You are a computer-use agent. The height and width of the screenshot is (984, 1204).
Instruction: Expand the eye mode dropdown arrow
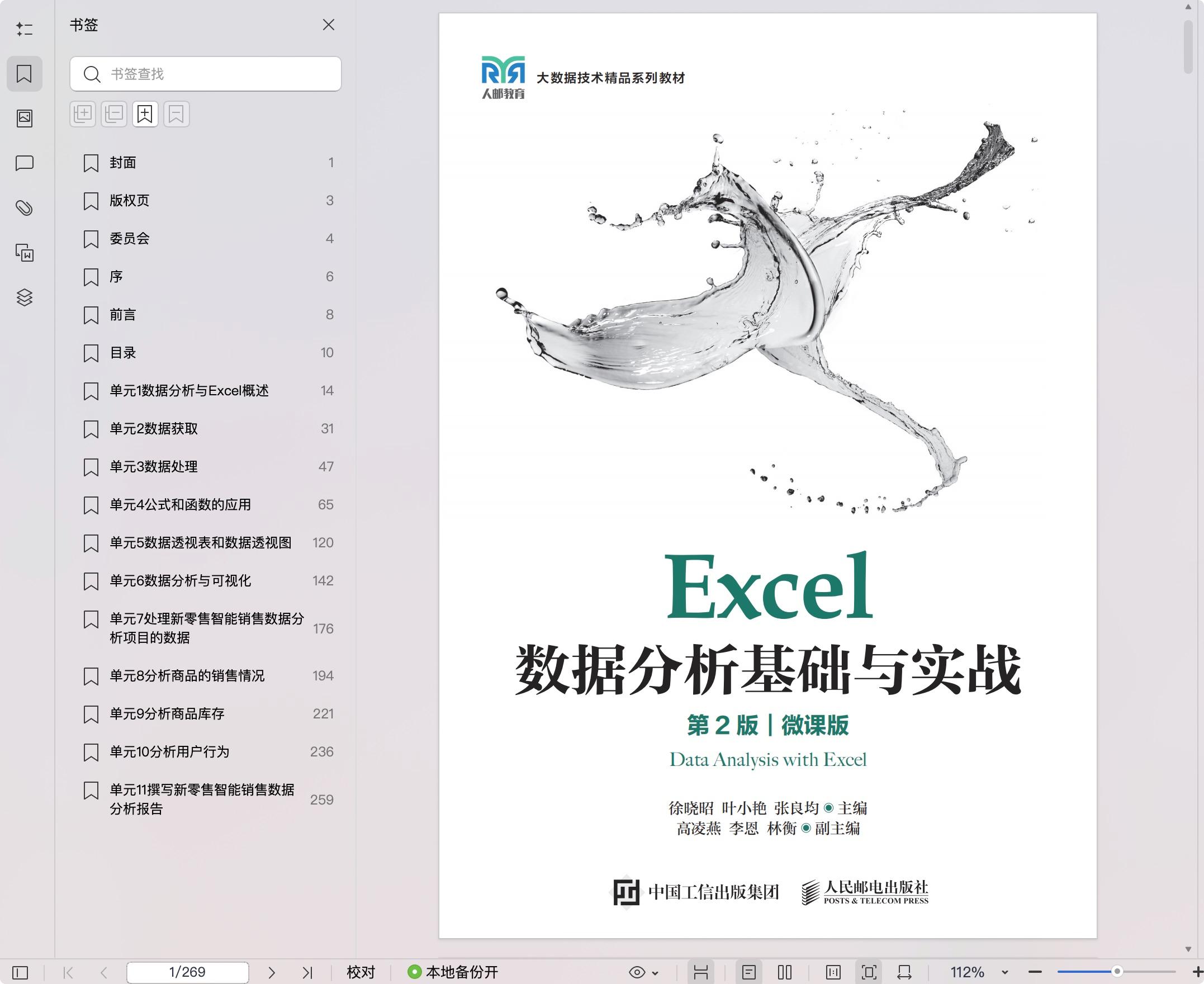656,973
